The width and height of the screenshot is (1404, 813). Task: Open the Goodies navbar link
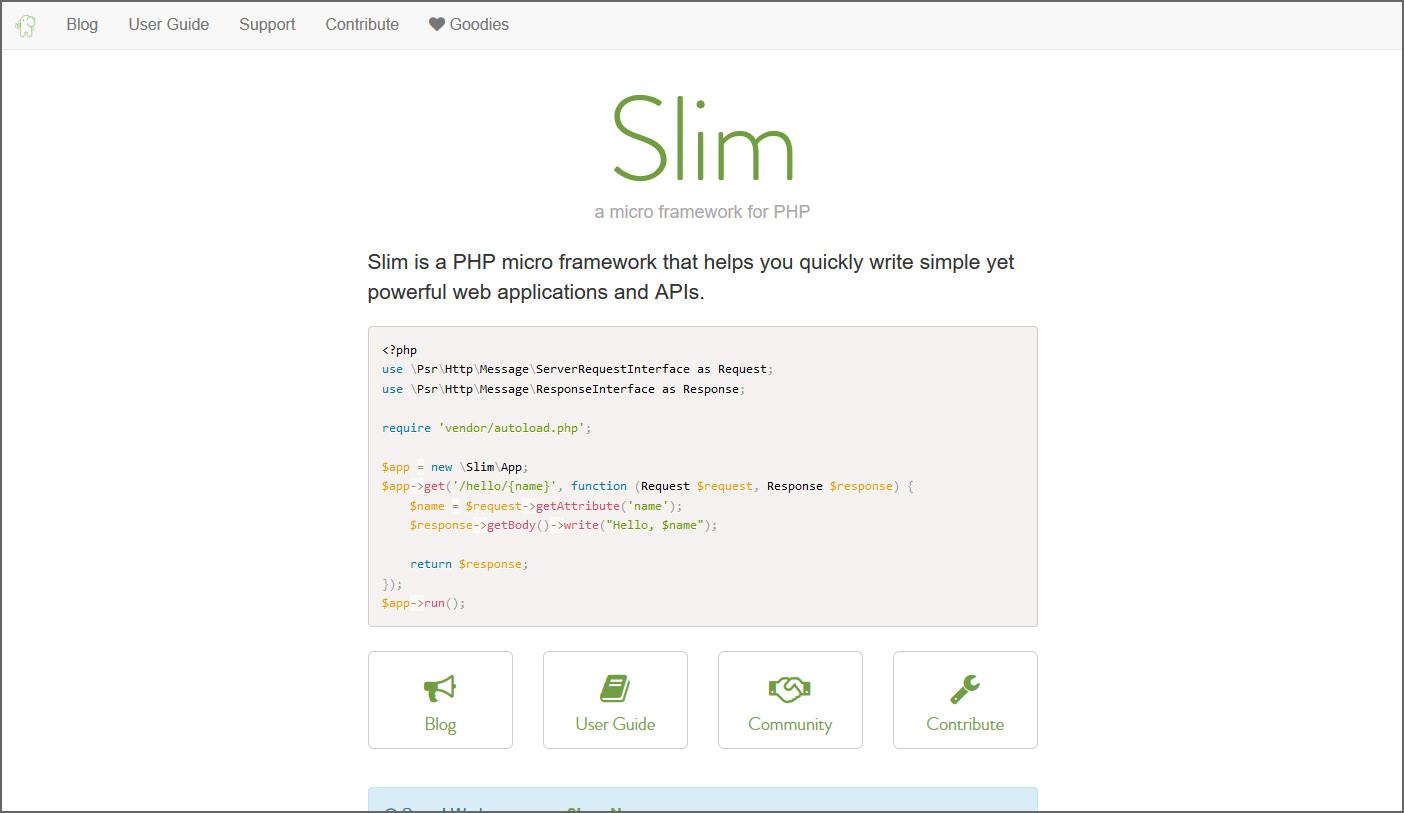click(469, 25)
